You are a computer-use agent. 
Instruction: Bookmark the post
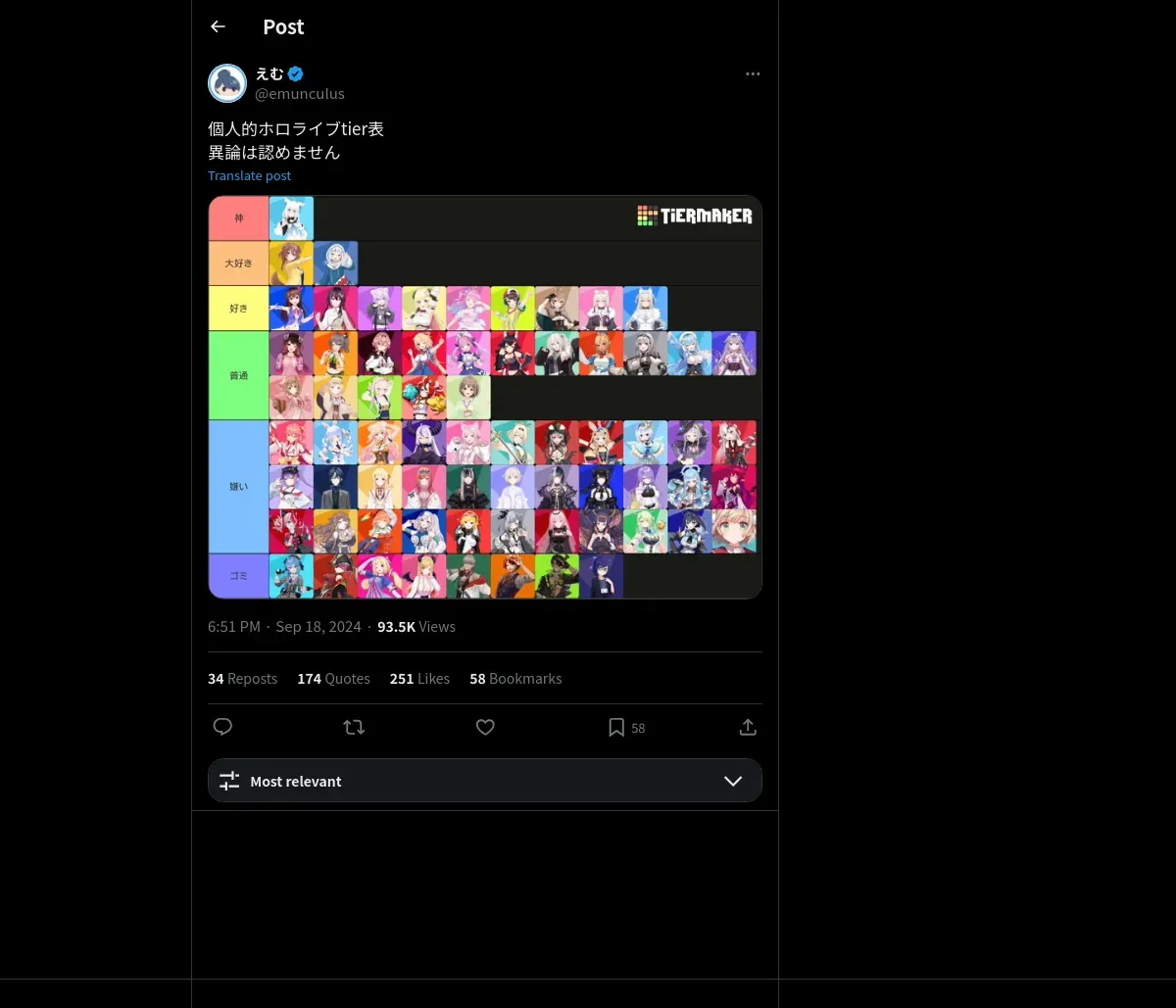pyautogui.click(x=616, y=727)
